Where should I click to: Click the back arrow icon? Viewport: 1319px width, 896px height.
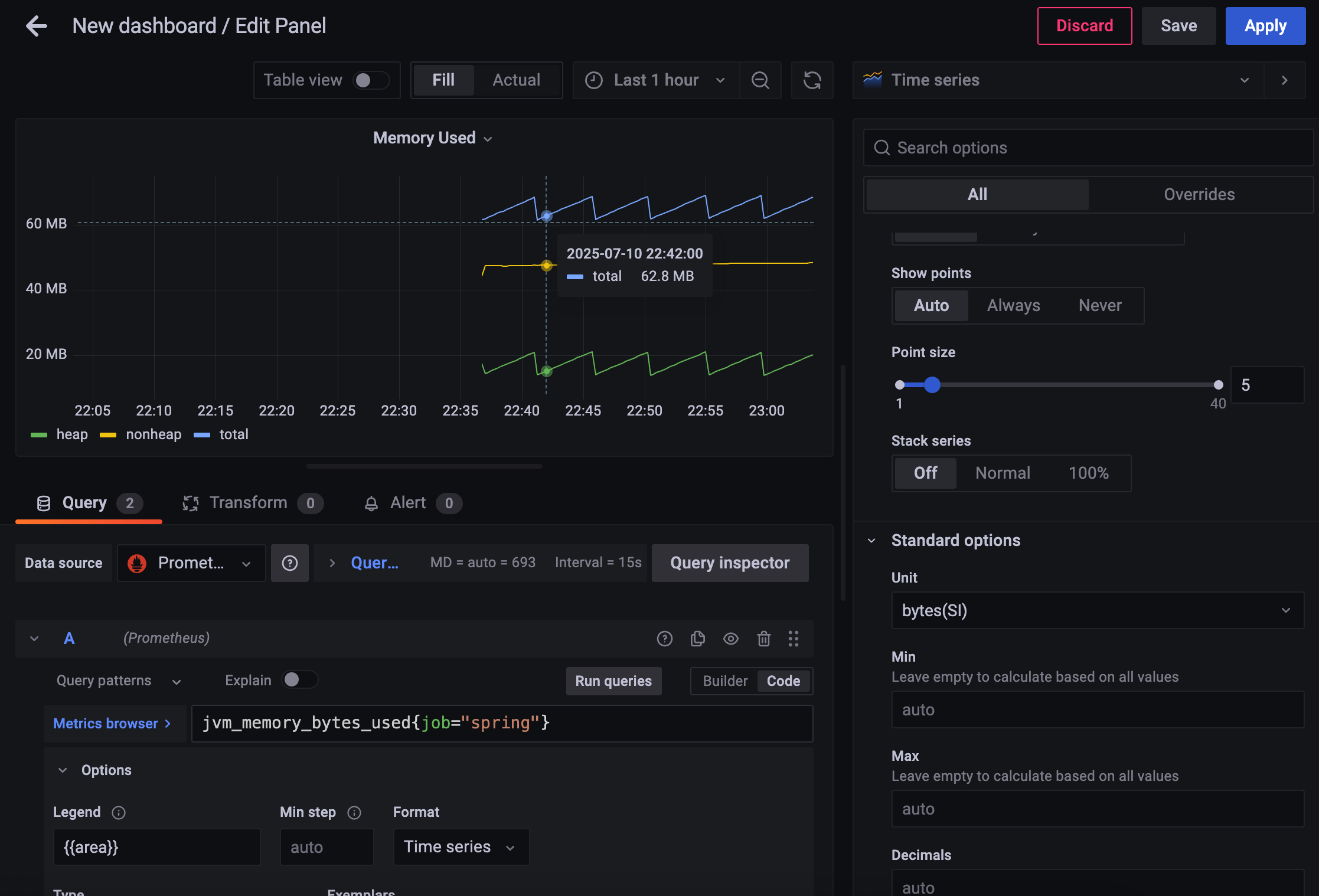click(x=37, y=26)
